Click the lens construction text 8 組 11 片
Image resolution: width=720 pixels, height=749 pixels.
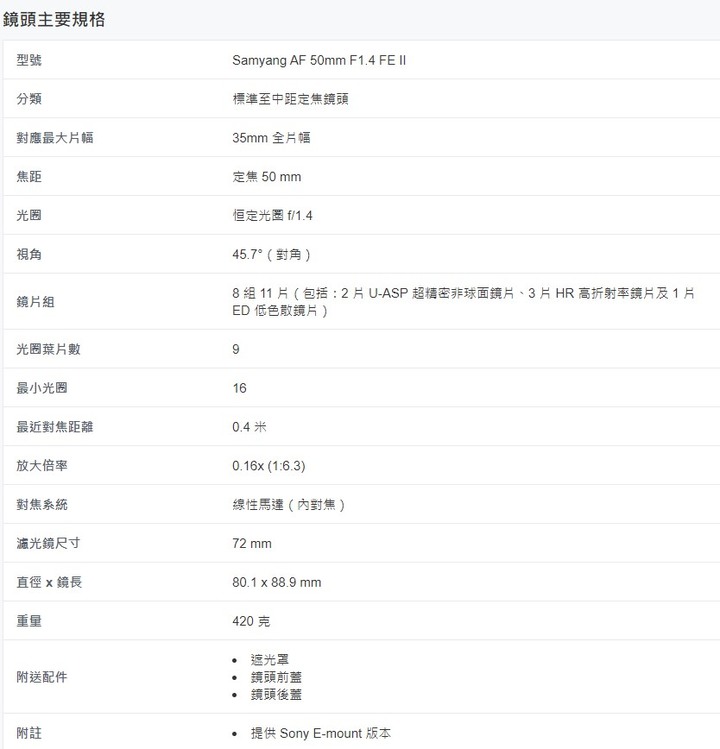coord(260,293)
